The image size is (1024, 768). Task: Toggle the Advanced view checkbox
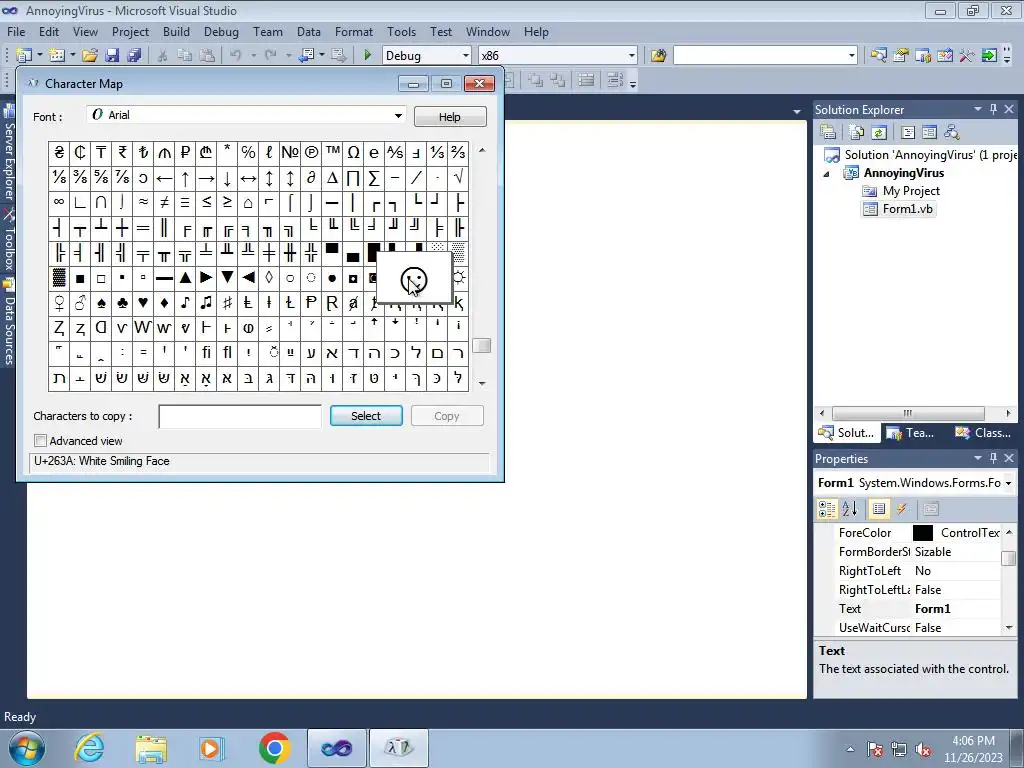click(x=40, y=441)
